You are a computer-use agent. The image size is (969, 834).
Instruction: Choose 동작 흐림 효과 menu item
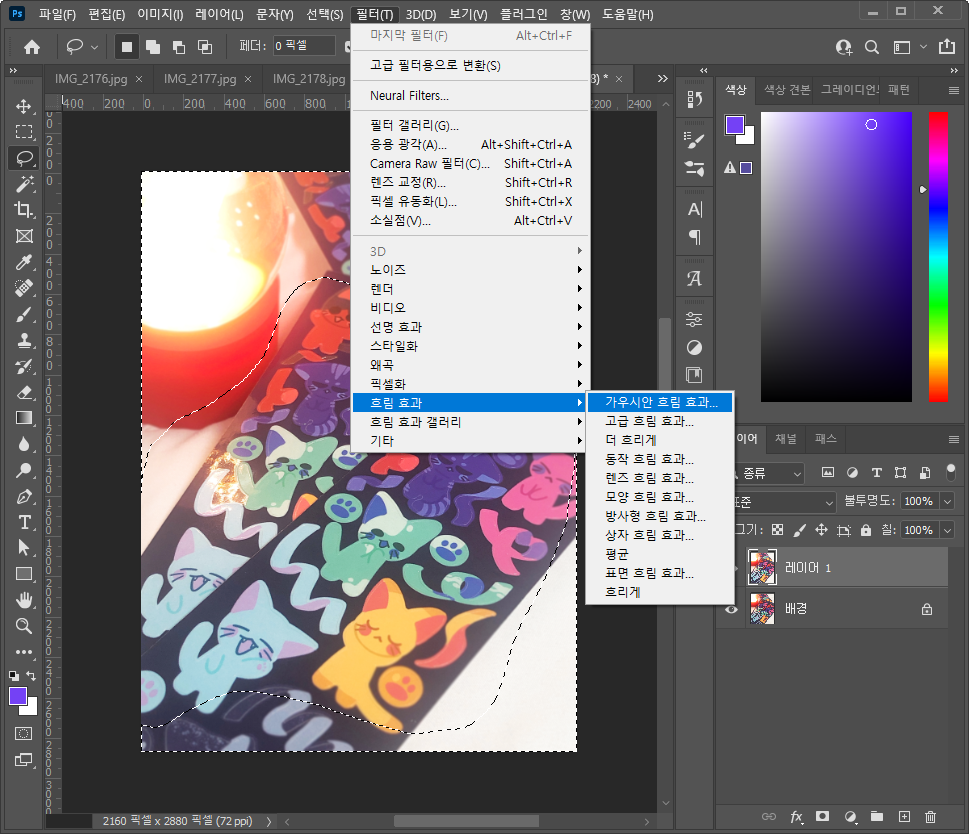(660, 459)
